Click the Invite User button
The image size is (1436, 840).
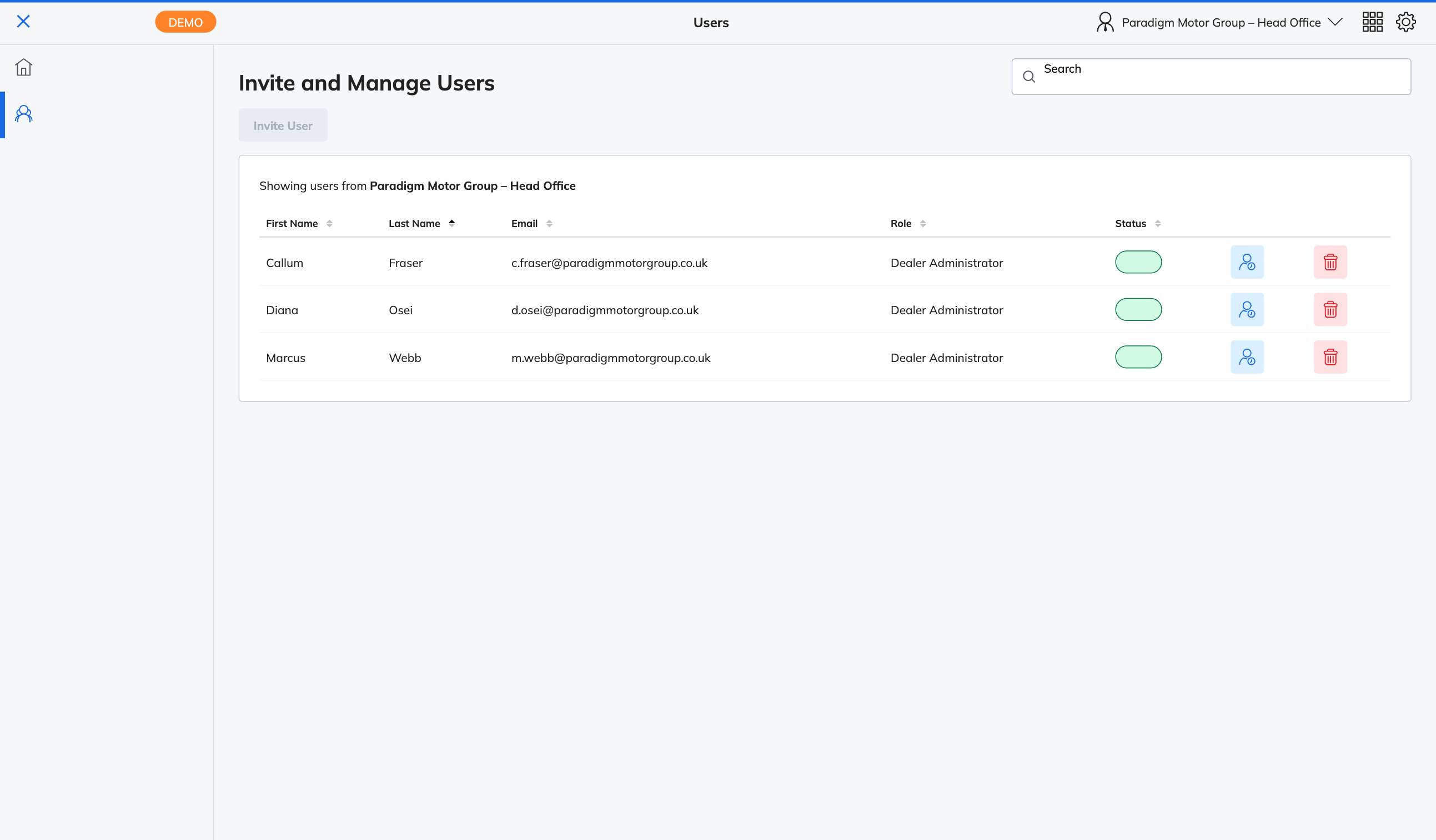(x=283, y=125)
